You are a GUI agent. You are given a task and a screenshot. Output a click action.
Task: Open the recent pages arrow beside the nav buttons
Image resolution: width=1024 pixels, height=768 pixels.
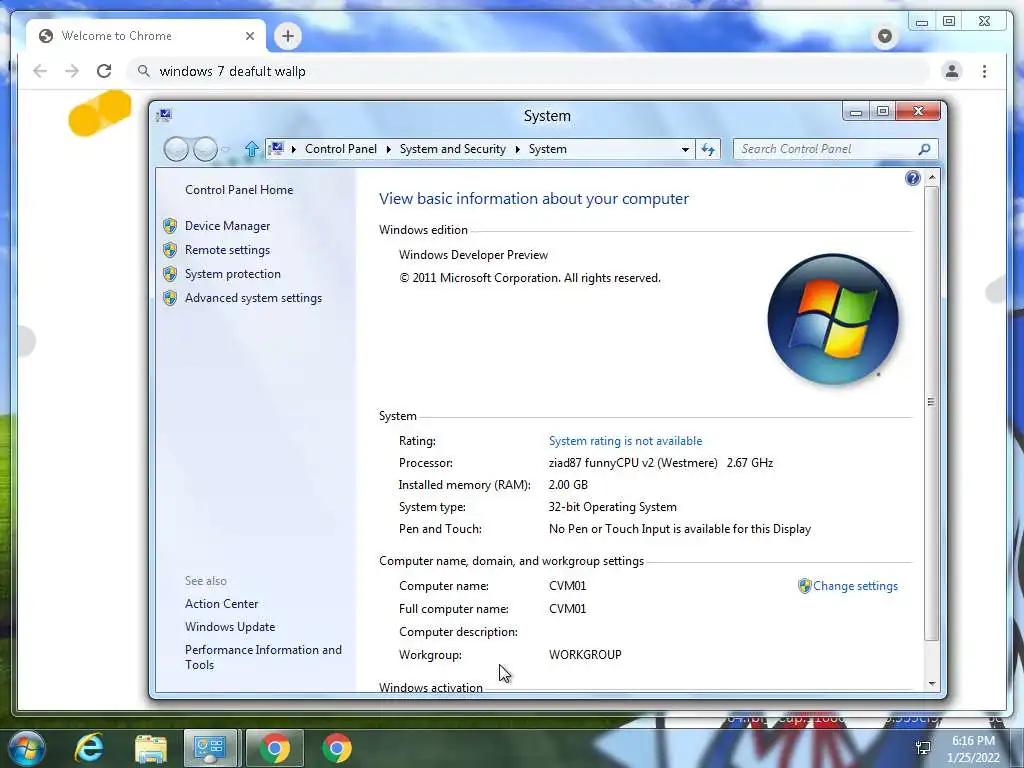(226, 150)
